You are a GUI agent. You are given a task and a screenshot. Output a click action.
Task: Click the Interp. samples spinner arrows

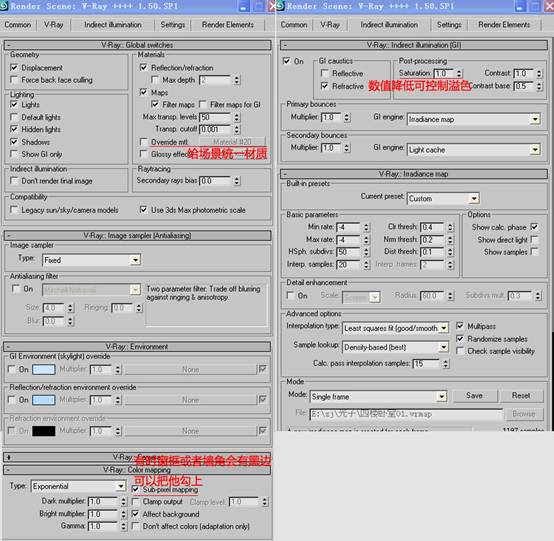(x=366, y=264)
